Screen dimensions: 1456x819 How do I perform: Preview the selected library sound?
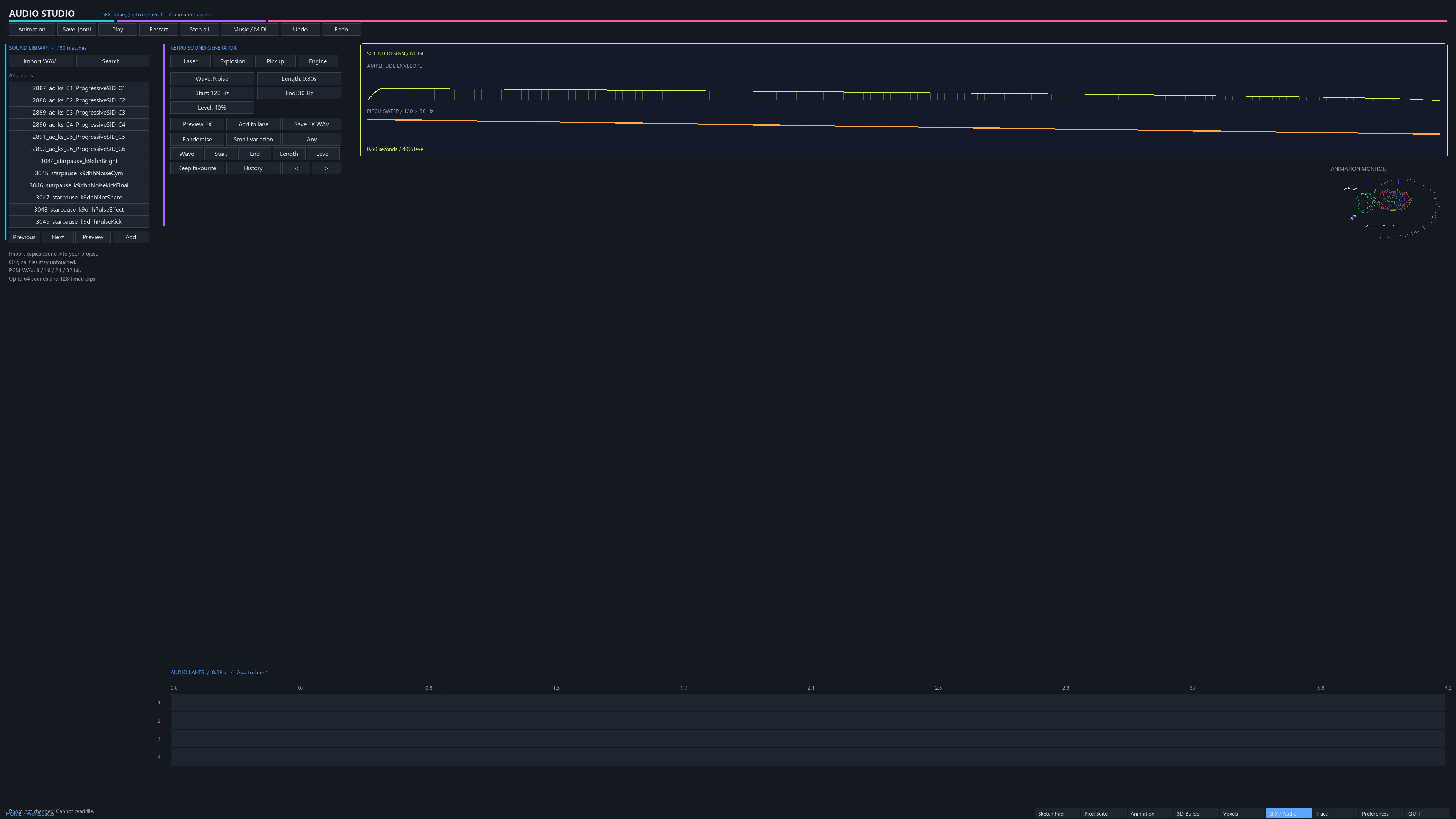(93, 237)
